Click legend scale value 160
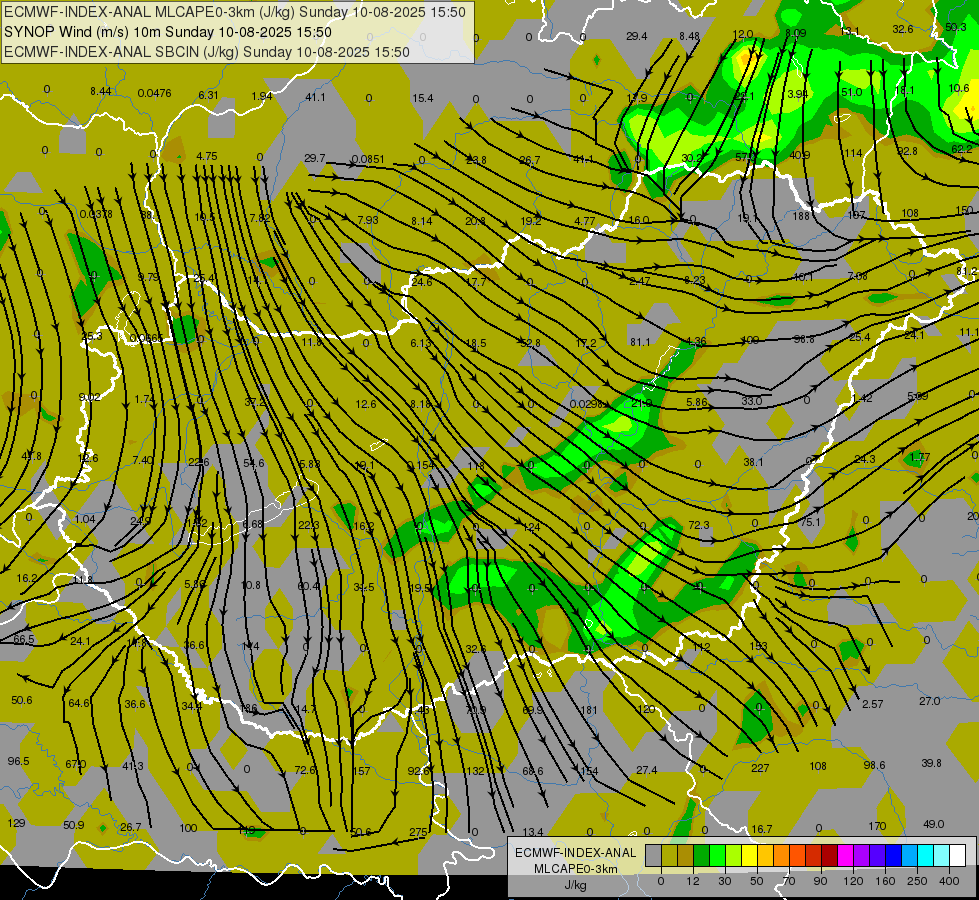This screenshot has width=979, height=900. click(x=885, y=881)
